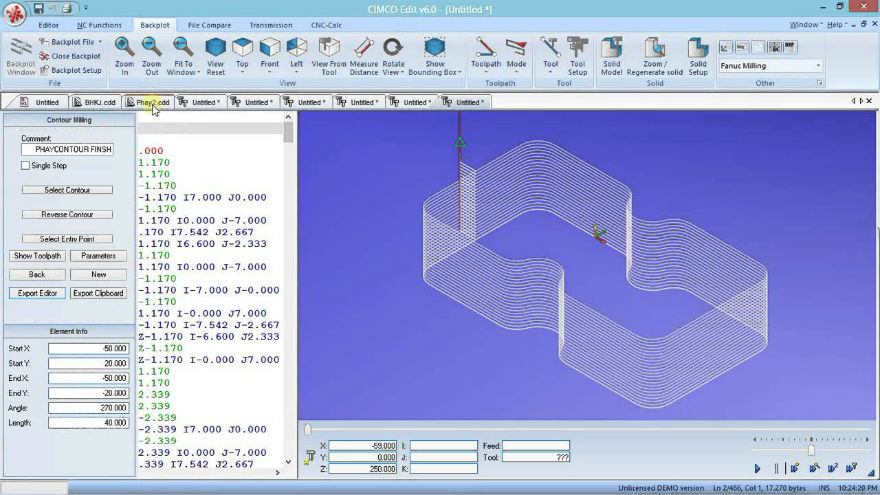Image resolution: width=880 pixels, height=495 pixels.
Task: Switch to the File Compare ribbon tab
Action: pyautogui.click(x=209, y=25)
